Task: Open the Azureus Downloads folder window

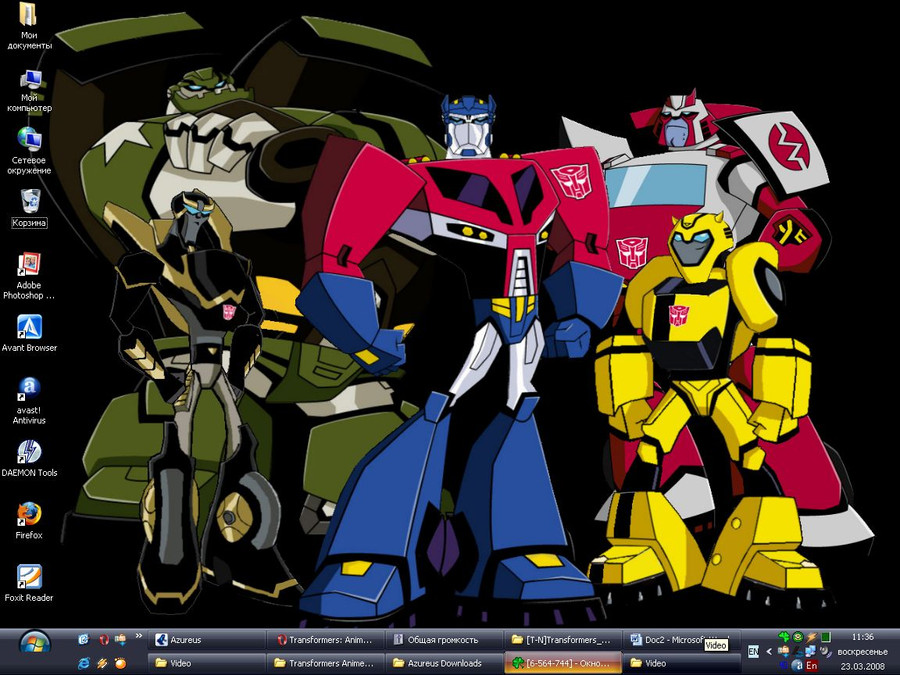Action: (444, 663)
